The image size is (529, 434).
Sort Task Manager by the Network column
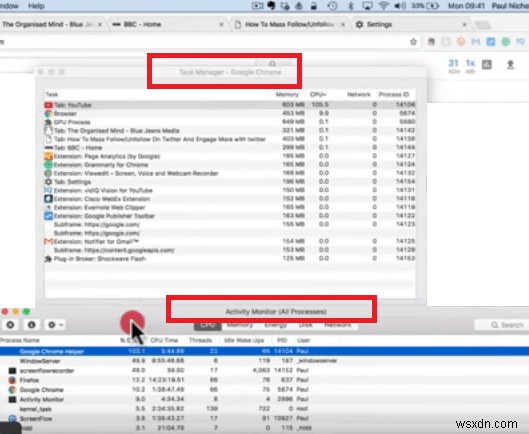[x=359, y=94]
